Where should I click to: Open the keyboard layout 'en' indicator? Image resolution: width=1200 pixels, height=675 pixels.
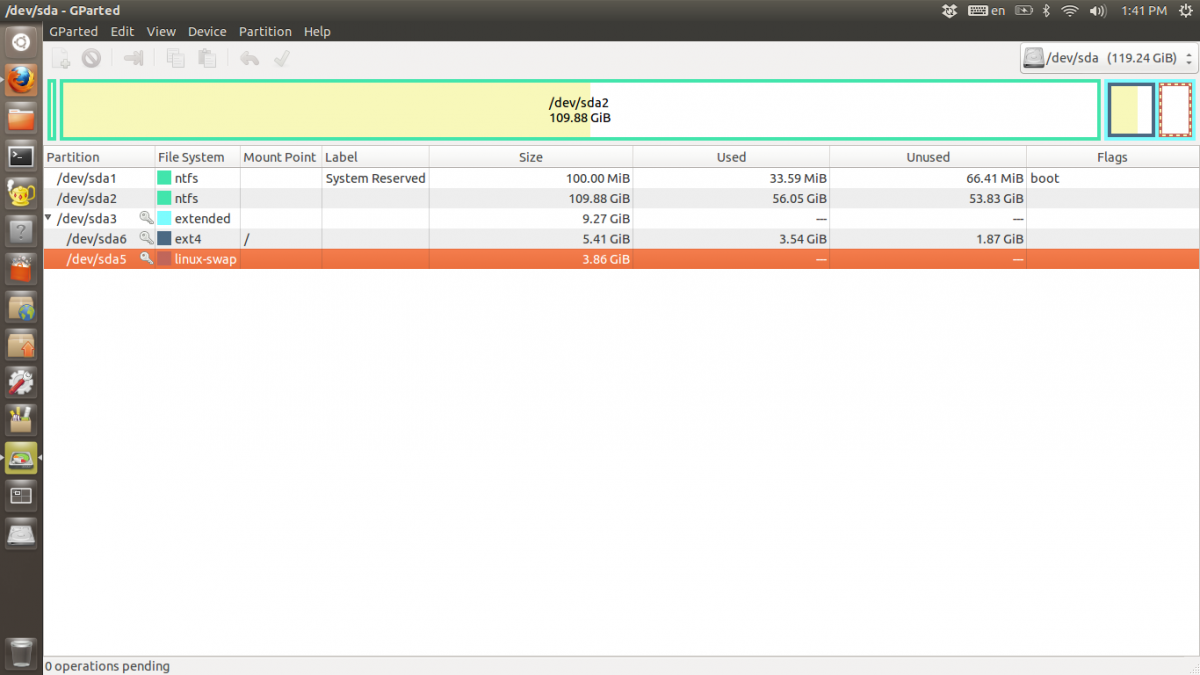tap(986, 11)
